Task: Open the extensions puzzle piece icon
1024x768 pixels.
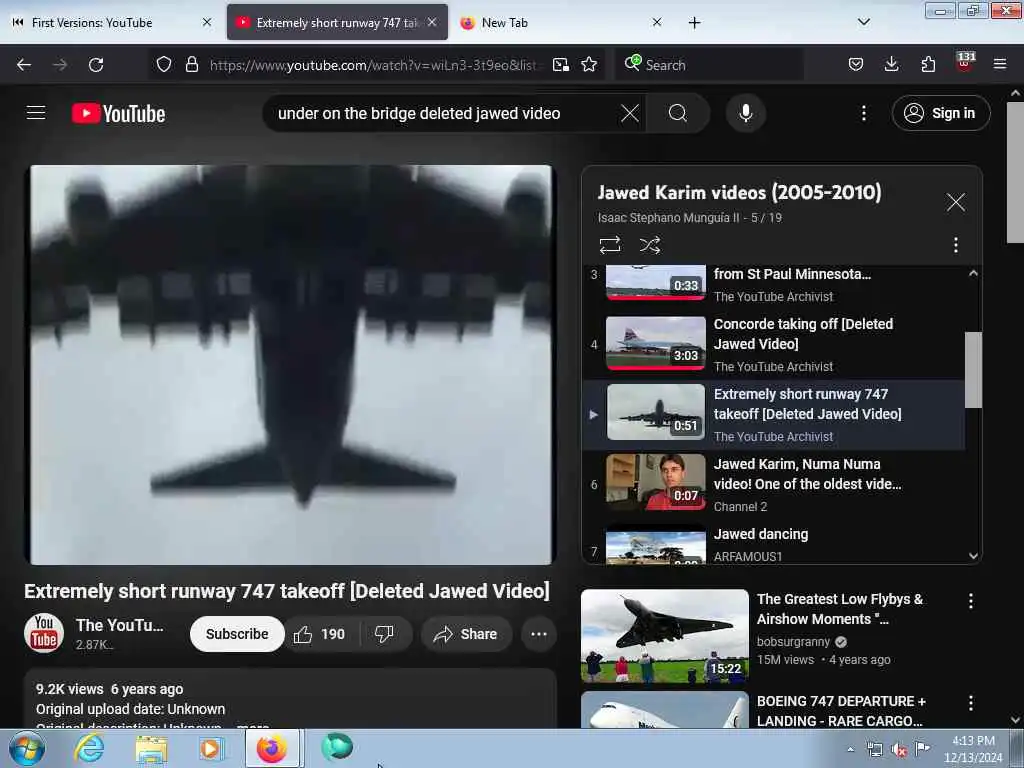Action: pos(928,65)
